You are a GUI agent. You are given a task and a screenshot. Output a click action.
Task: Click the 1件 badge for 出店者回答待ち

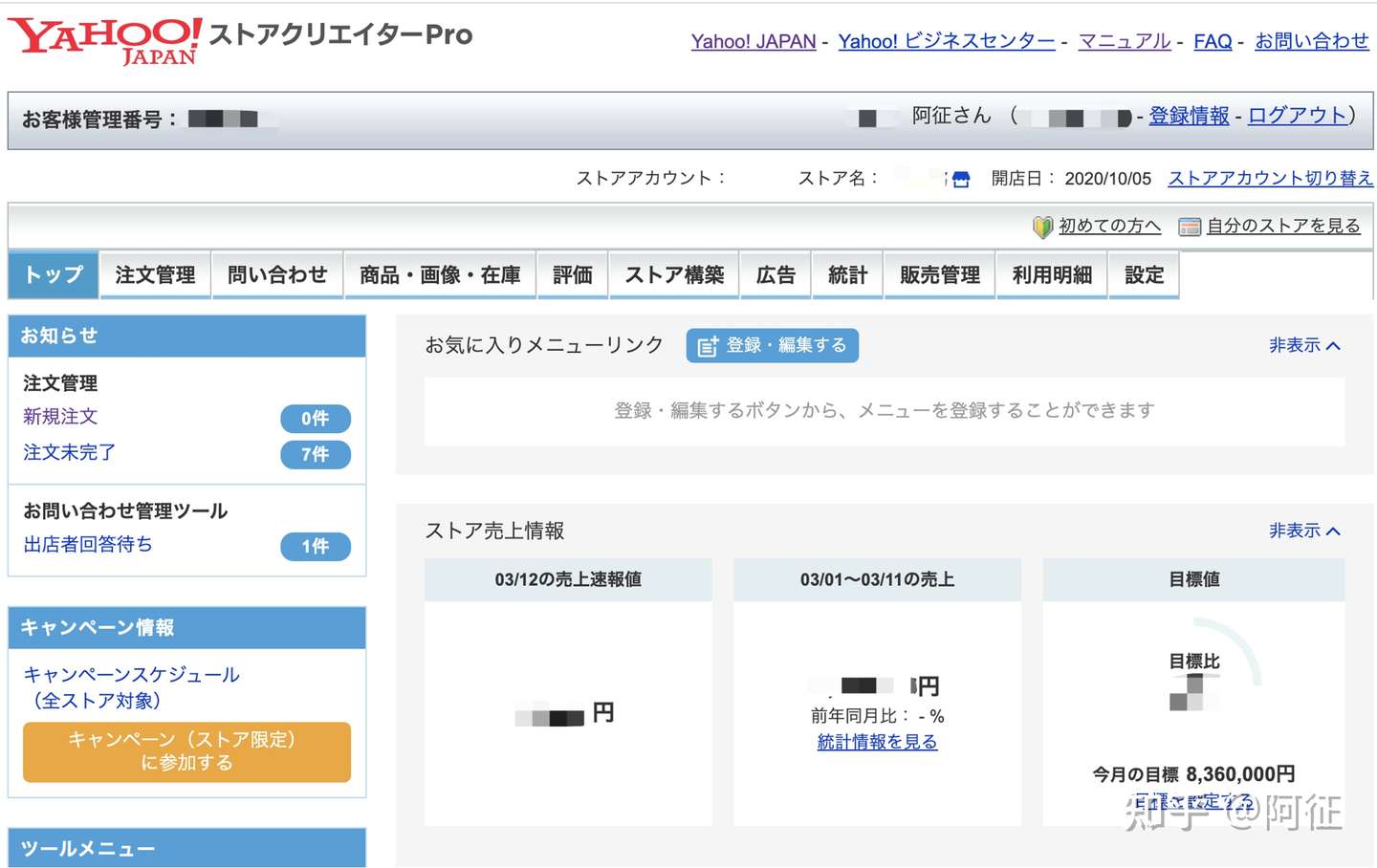316,547
